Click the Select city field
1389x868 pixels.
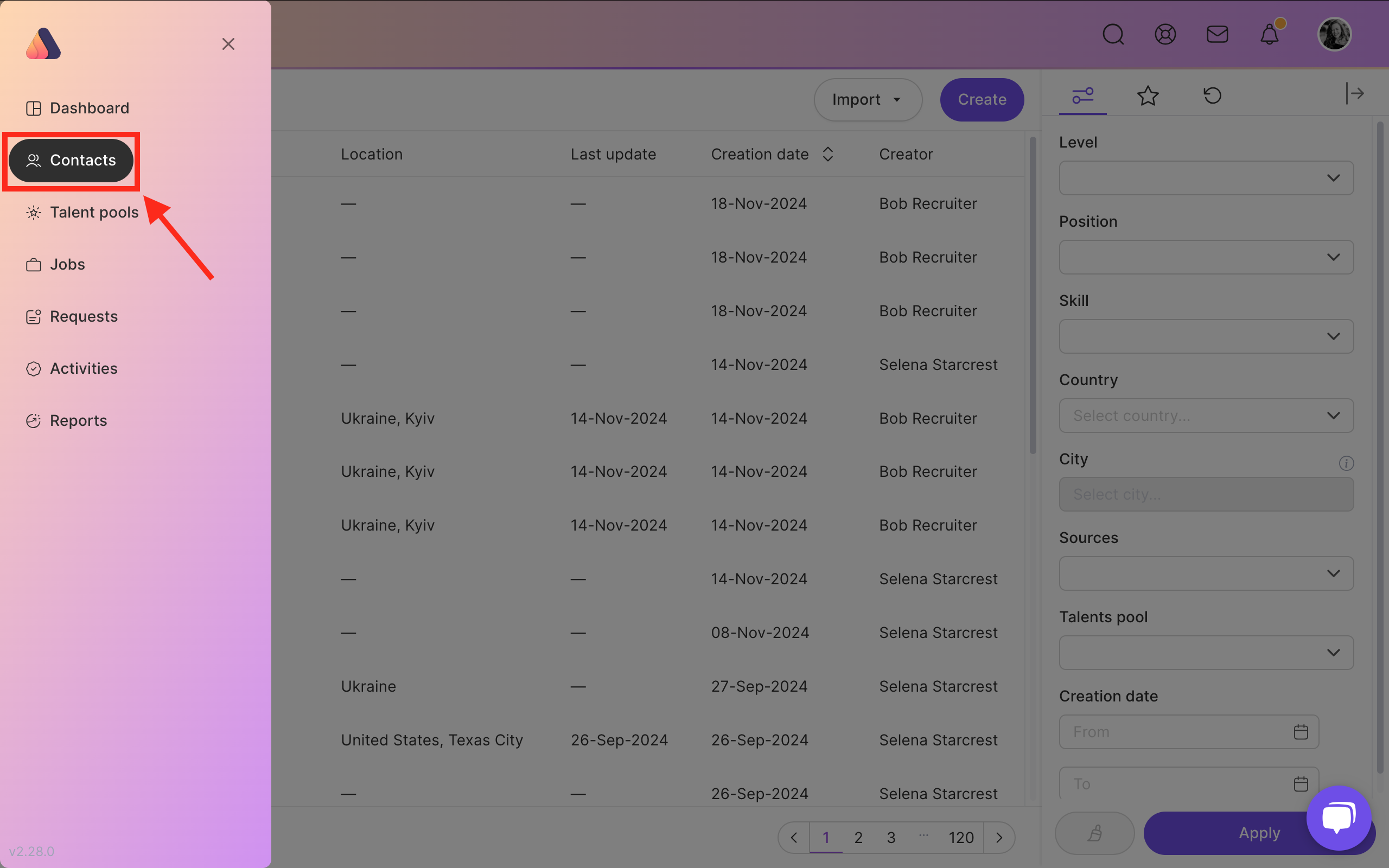(1207, 494)
